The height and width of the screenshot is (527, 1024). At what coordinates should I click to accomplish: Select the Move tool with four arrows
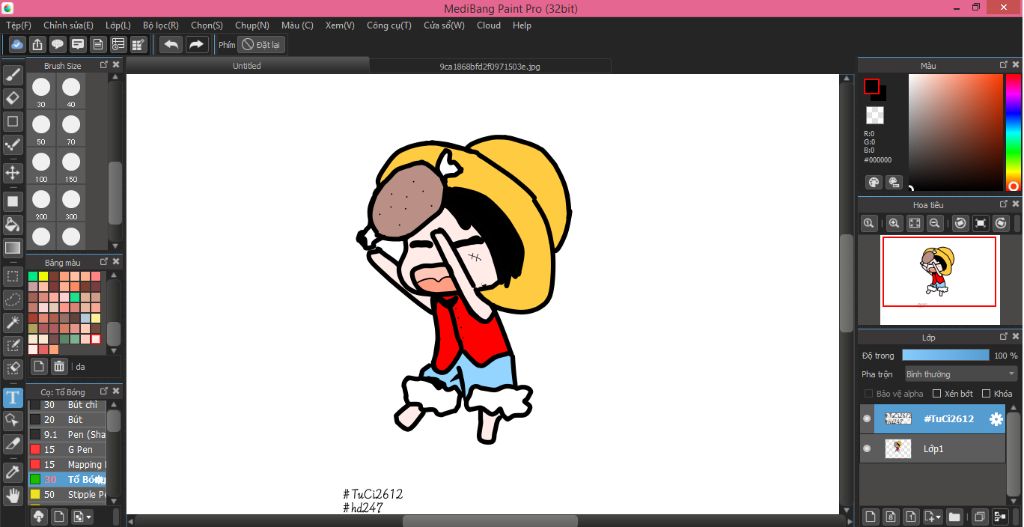12,173
